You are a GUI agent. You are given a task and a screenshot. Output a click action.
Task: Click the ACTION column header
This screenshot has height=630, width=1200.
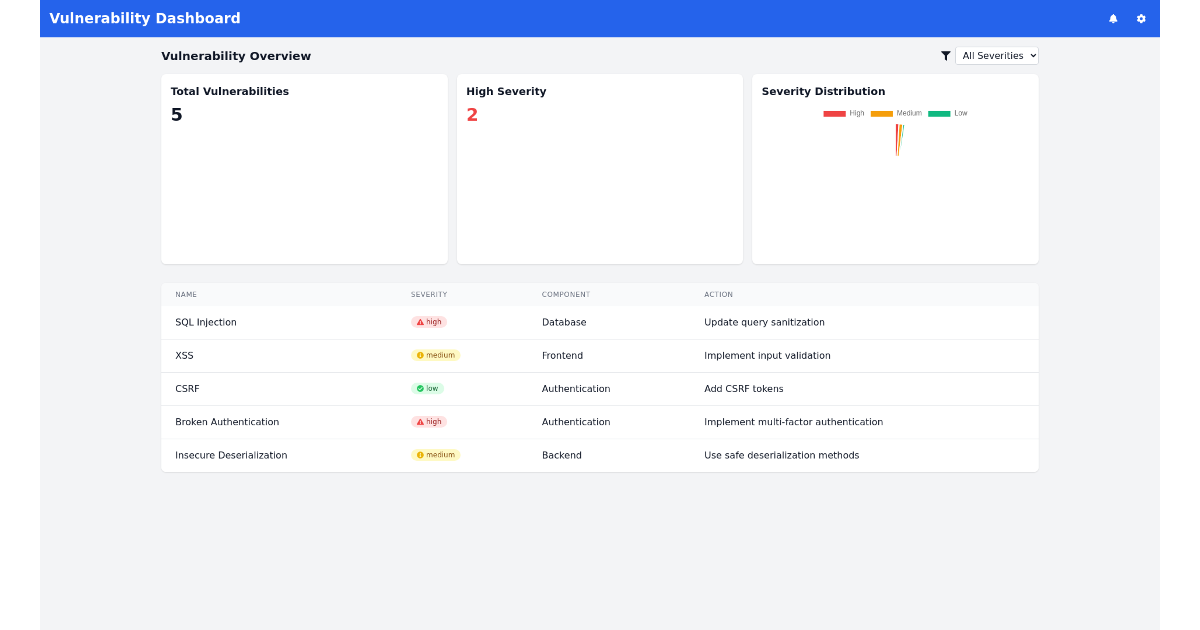tap(718, 294)
